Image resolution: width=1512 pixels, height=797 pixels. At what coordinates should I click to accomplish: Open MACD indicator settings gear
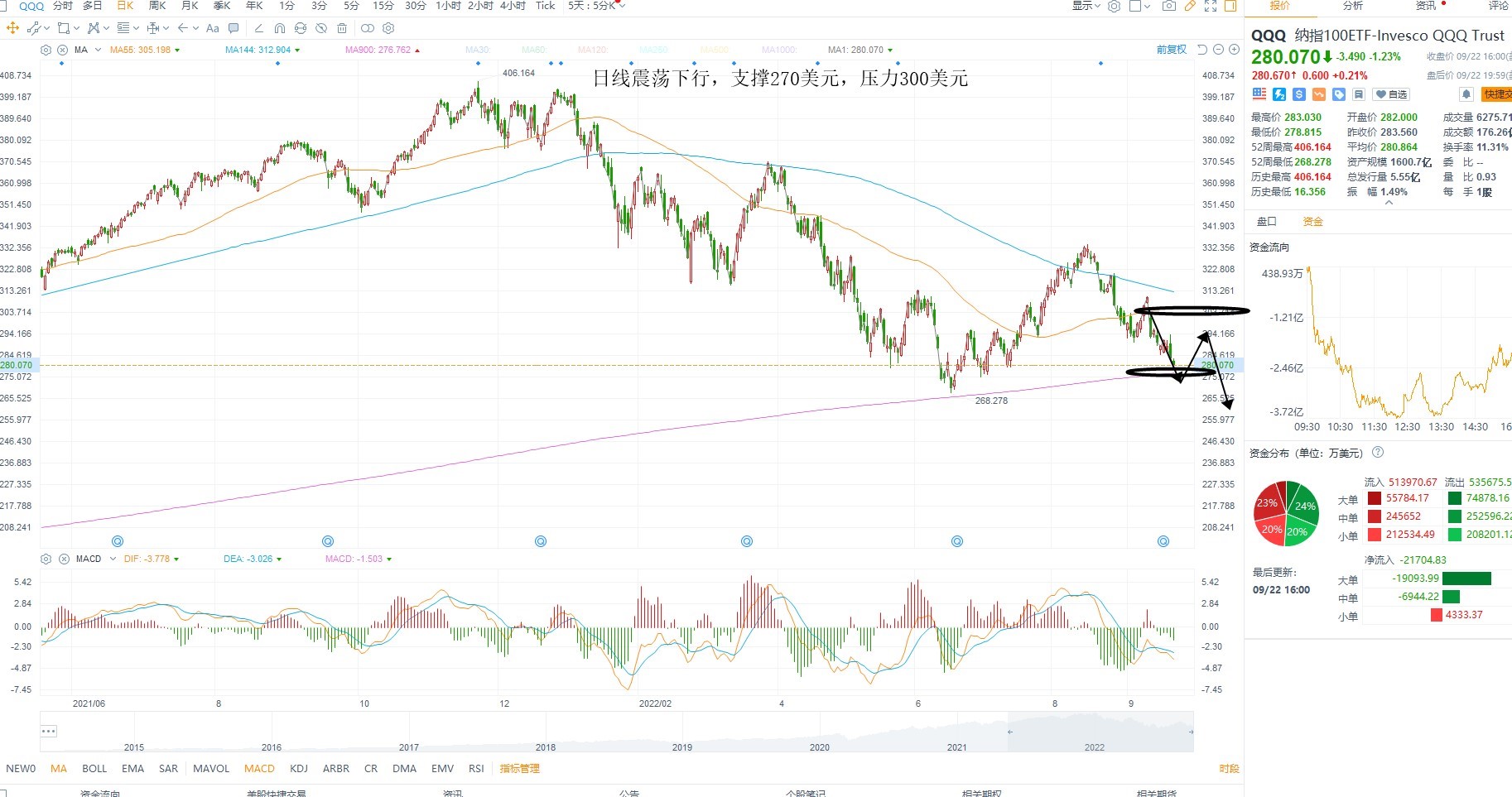(x=46, y=559)
